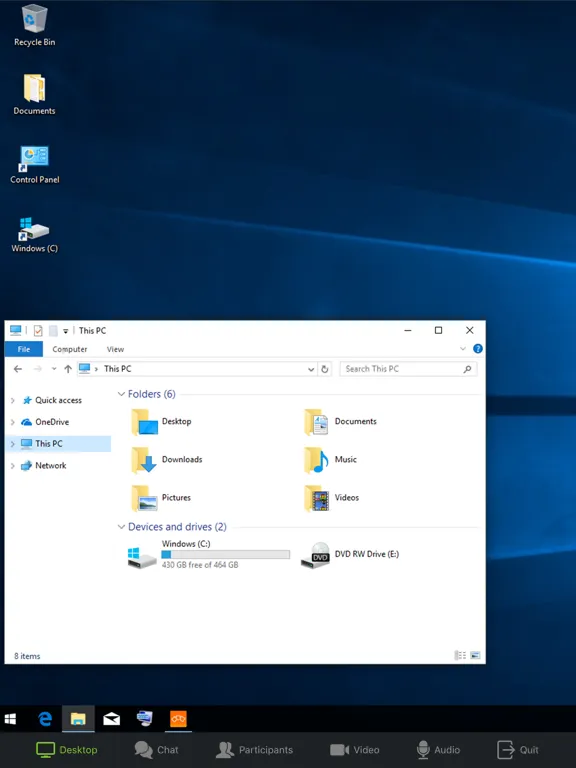Minimize the This PC window
This screenshot has width=576, height=768.
click(x=408, y=331)
